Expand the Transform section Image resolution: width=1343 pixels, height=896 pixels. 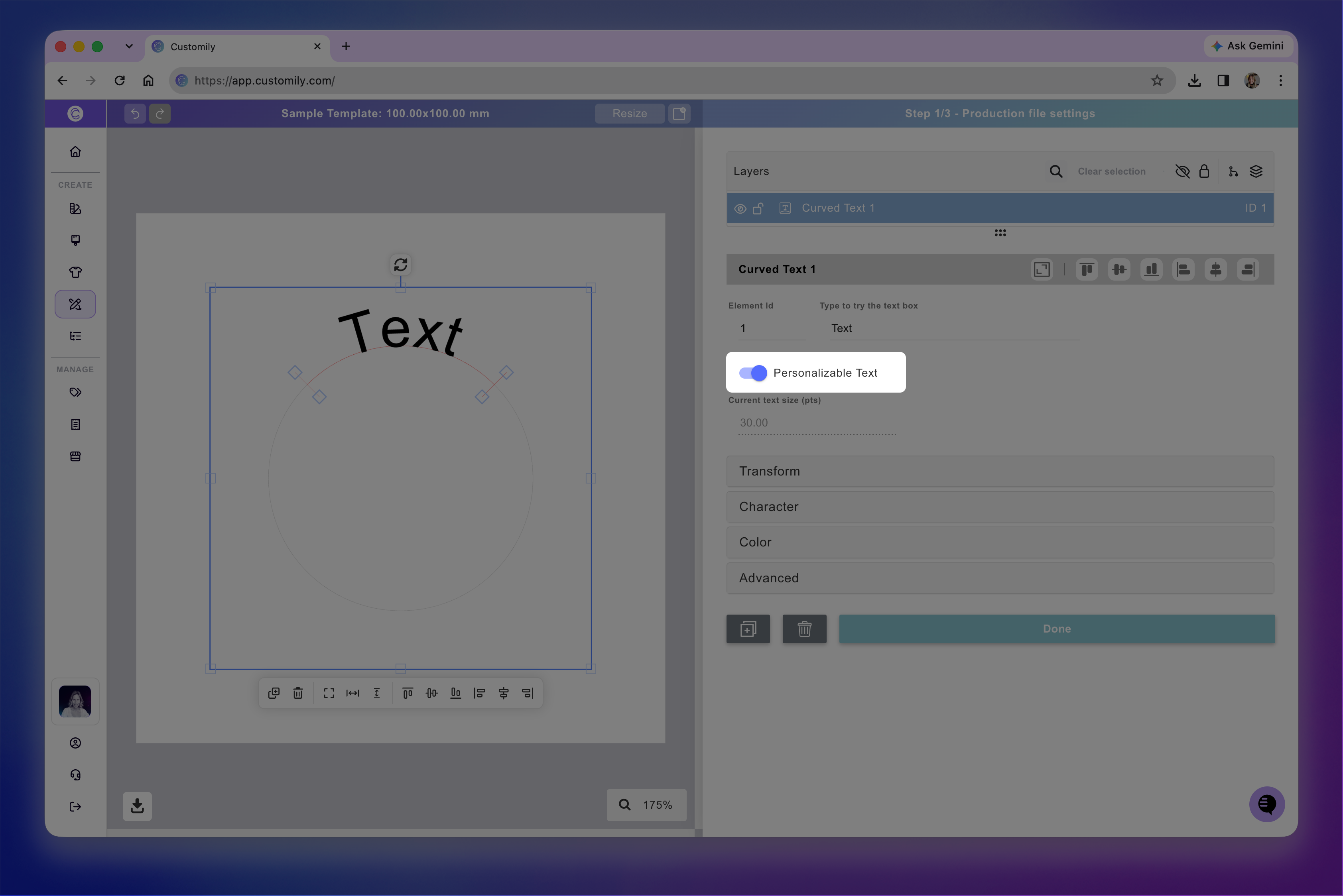click(x=1000, y=472)
